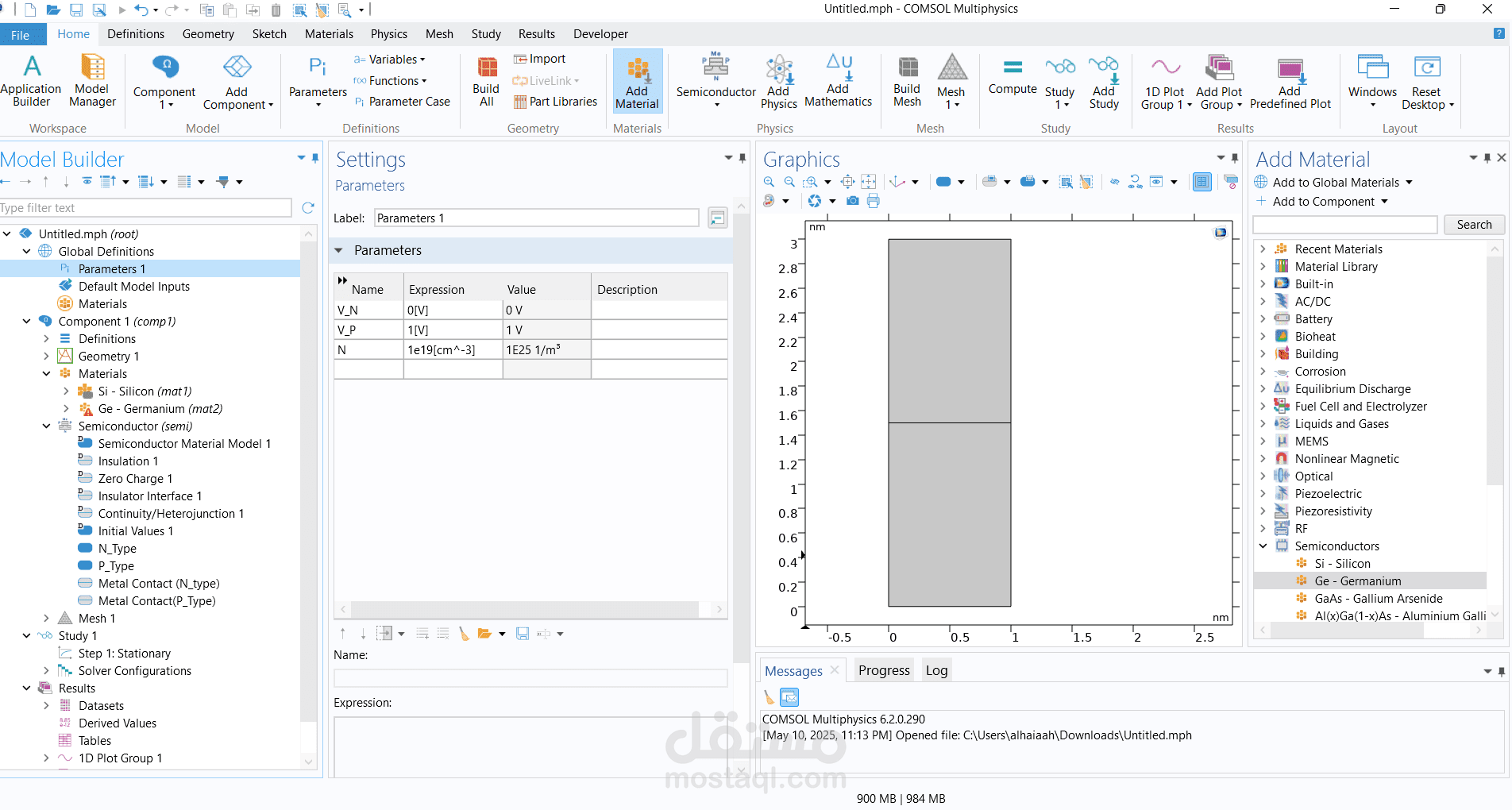This screenshot has height=810, width=1512.
Task: Click the Build All geometry icon
Action: [x=486, y=80]
